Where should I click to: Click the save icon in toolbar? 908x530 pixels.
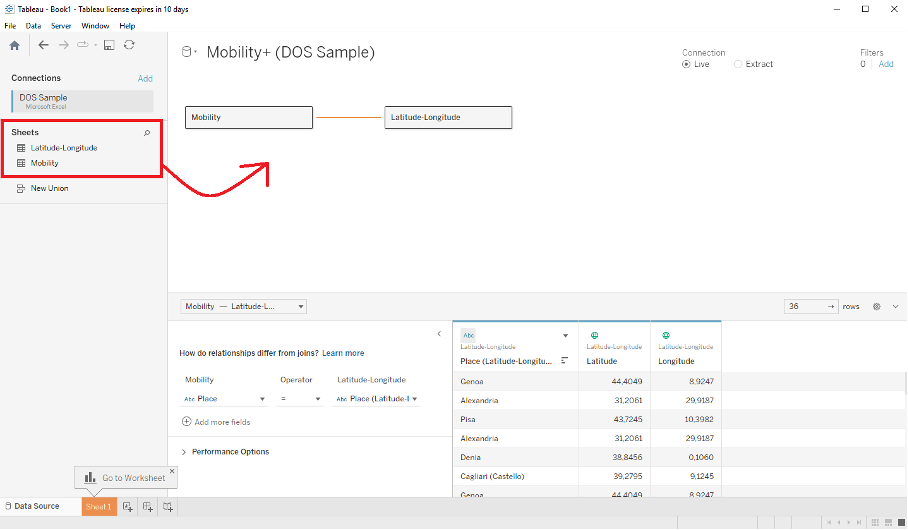[109, 45]
